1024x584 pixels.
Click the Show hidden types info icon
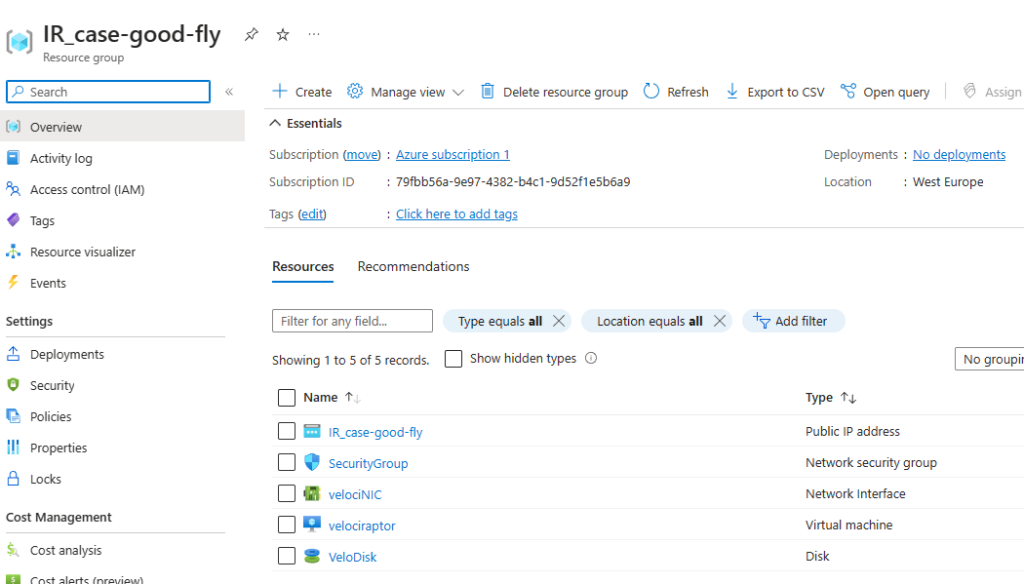(x=591, y=358)
